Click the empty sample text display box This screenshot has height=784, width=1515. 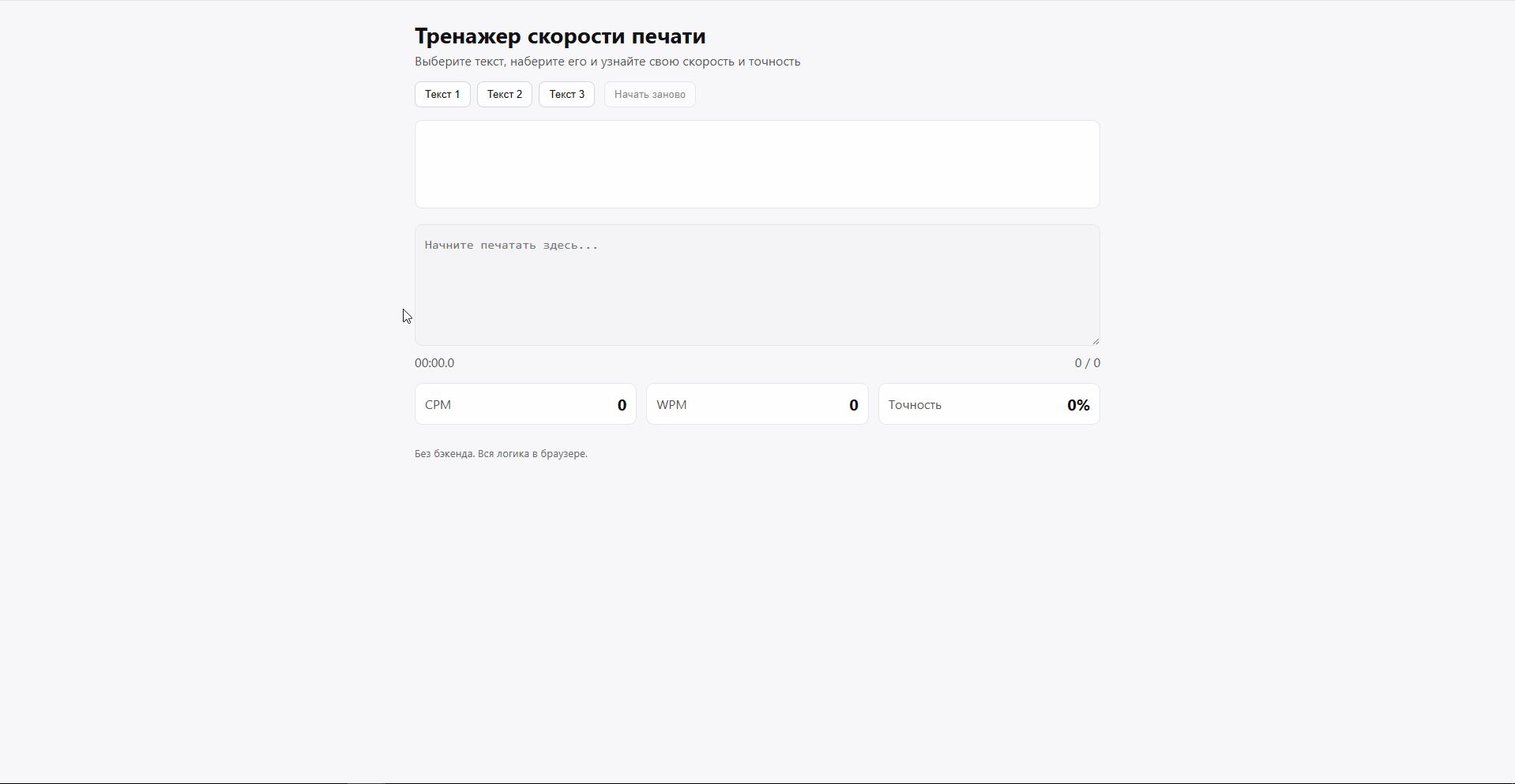(757, 164)
